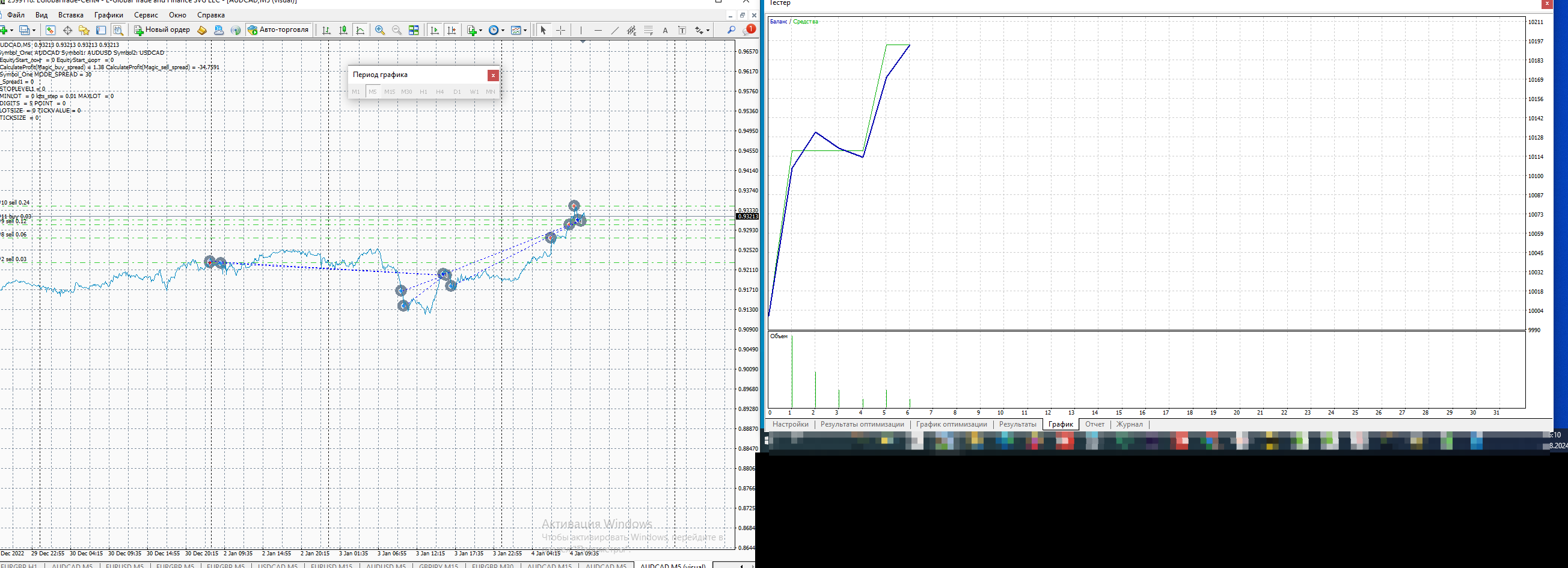This screenshot has width=1568, height=568.
Task: Expand the Templates dropdown arrow
Action: (x=525, y=31)
